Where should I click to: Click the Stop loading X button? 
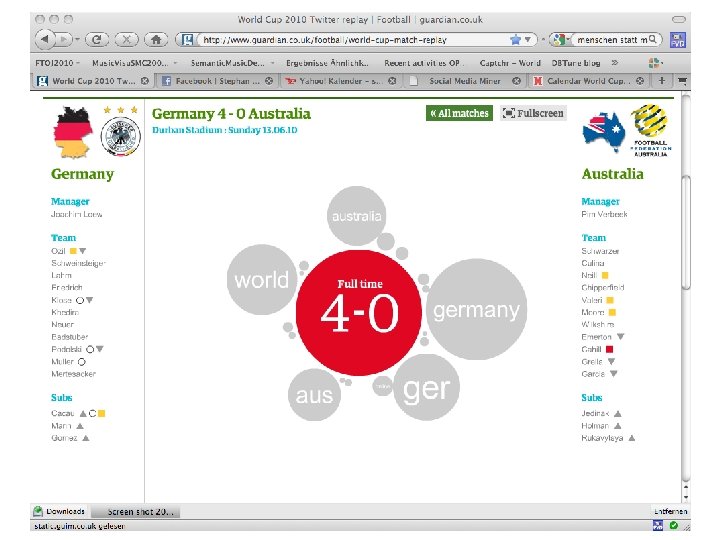click(126, 40)
